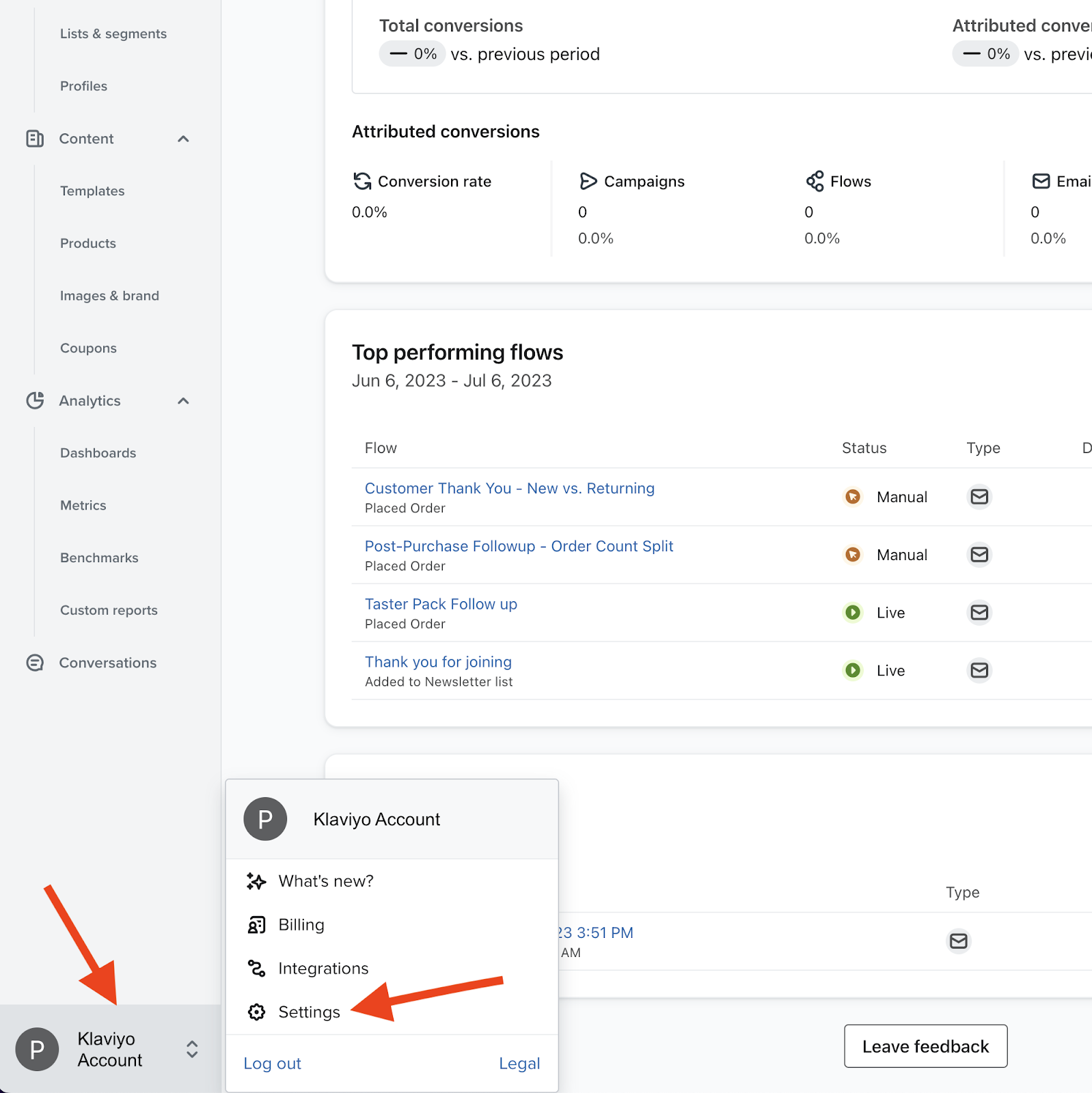The width and height of the screenshot is (1092, 1093).
Task: Open Dashboards under Analytics
Action: point(98,453)
